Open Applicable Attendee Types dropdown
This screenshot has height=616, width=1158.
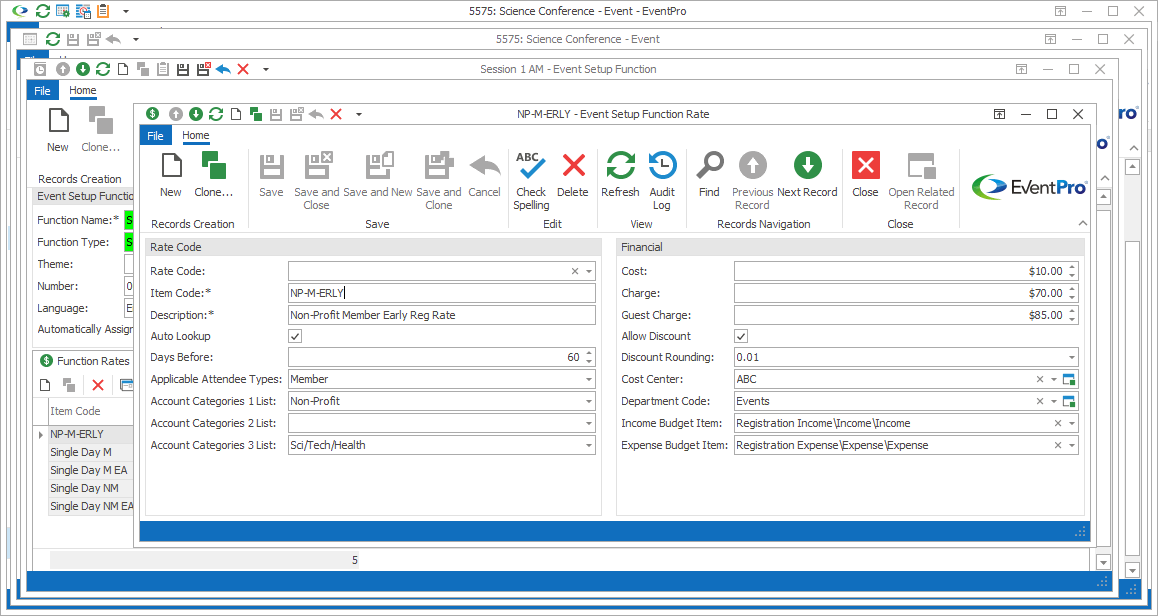tap(589, 379)
